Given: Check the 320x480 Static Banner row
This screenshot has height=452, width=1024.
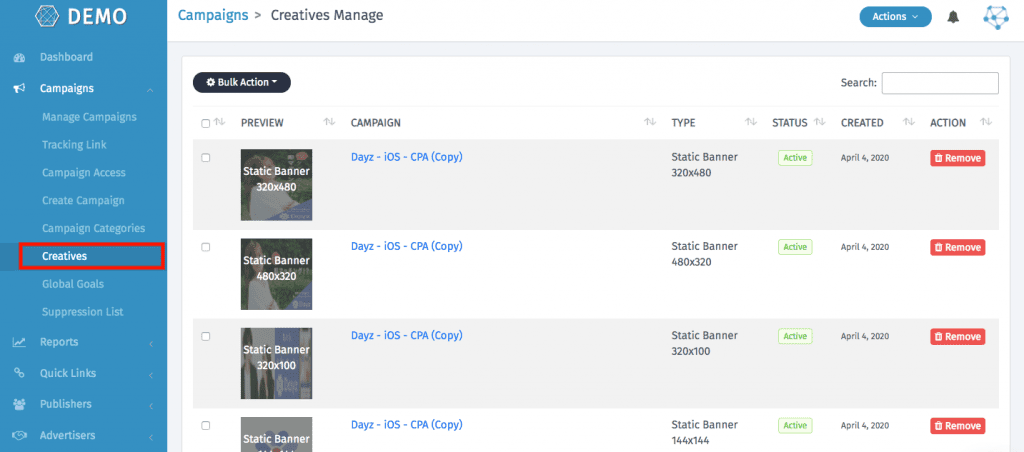Looking at the screenshot, I should 206,158.
